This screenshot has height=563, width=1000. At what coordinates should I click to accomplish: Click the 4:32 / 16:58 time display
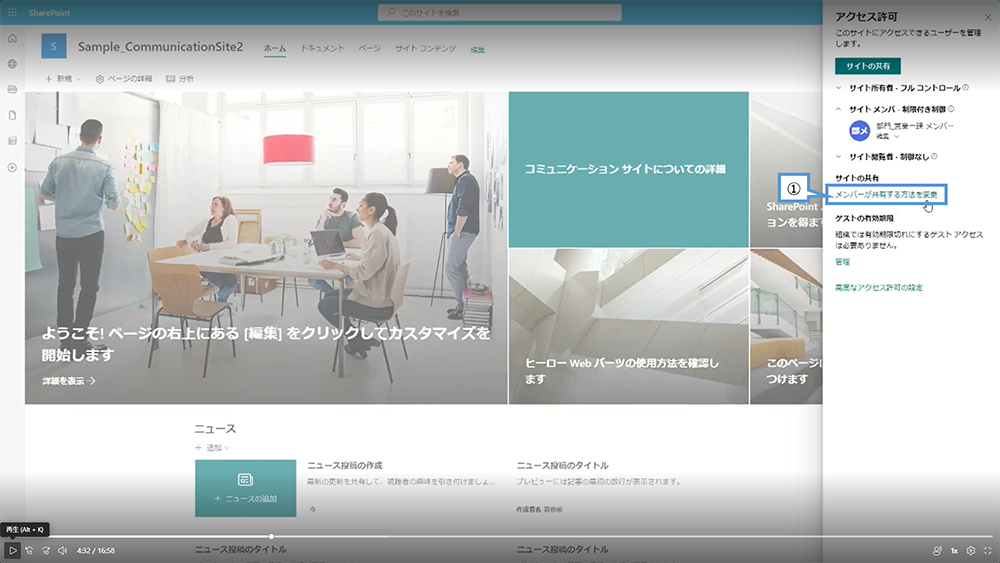point(96,550)
